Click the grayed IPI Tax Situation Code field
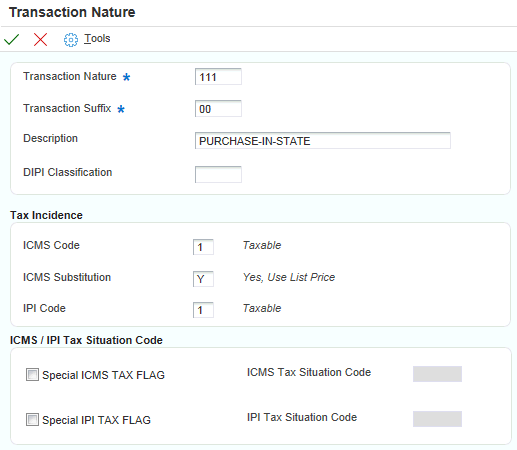Screen dimensions: 517x450 pos(437,419)
